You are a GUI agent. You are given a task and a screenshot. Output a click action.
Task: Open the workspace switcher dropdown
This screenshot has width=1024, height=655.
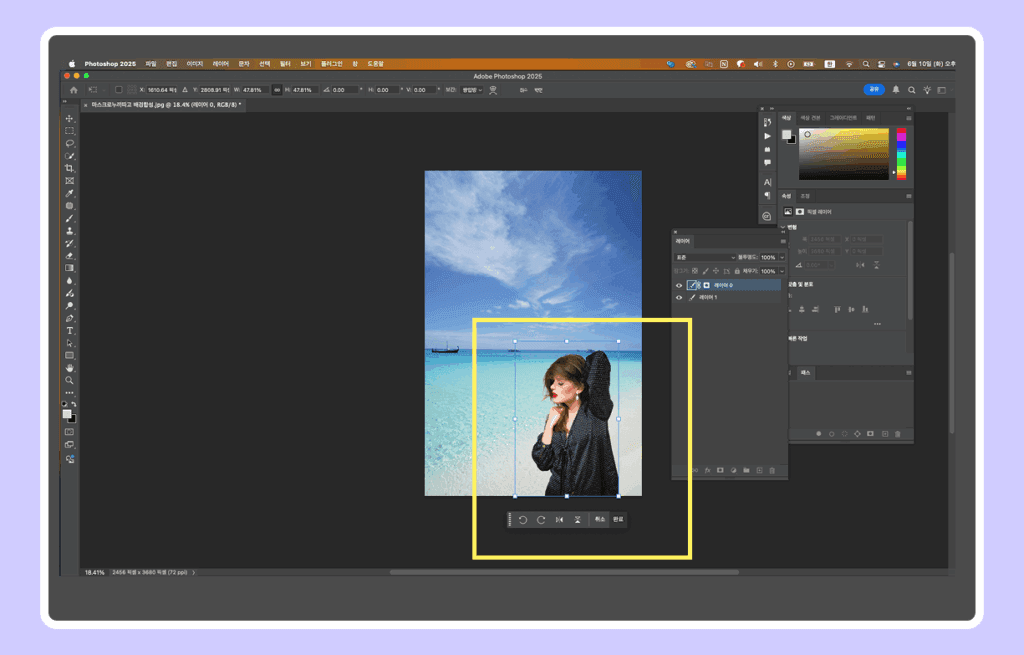tap(942, 90)
